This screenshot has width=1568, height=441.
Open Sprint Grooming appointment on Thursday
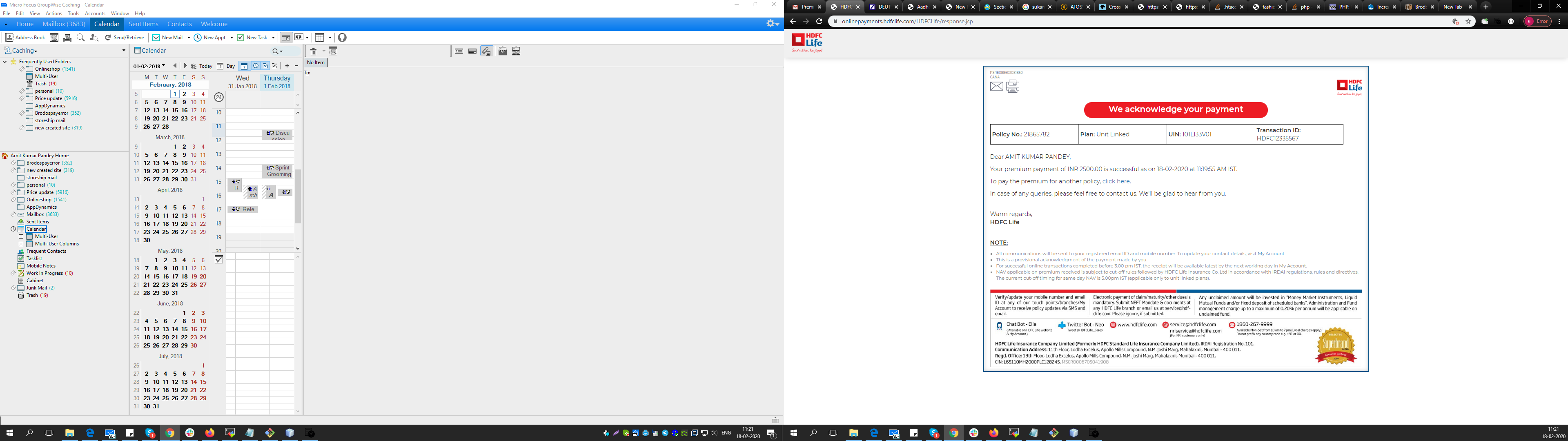(x=278, y=171)
